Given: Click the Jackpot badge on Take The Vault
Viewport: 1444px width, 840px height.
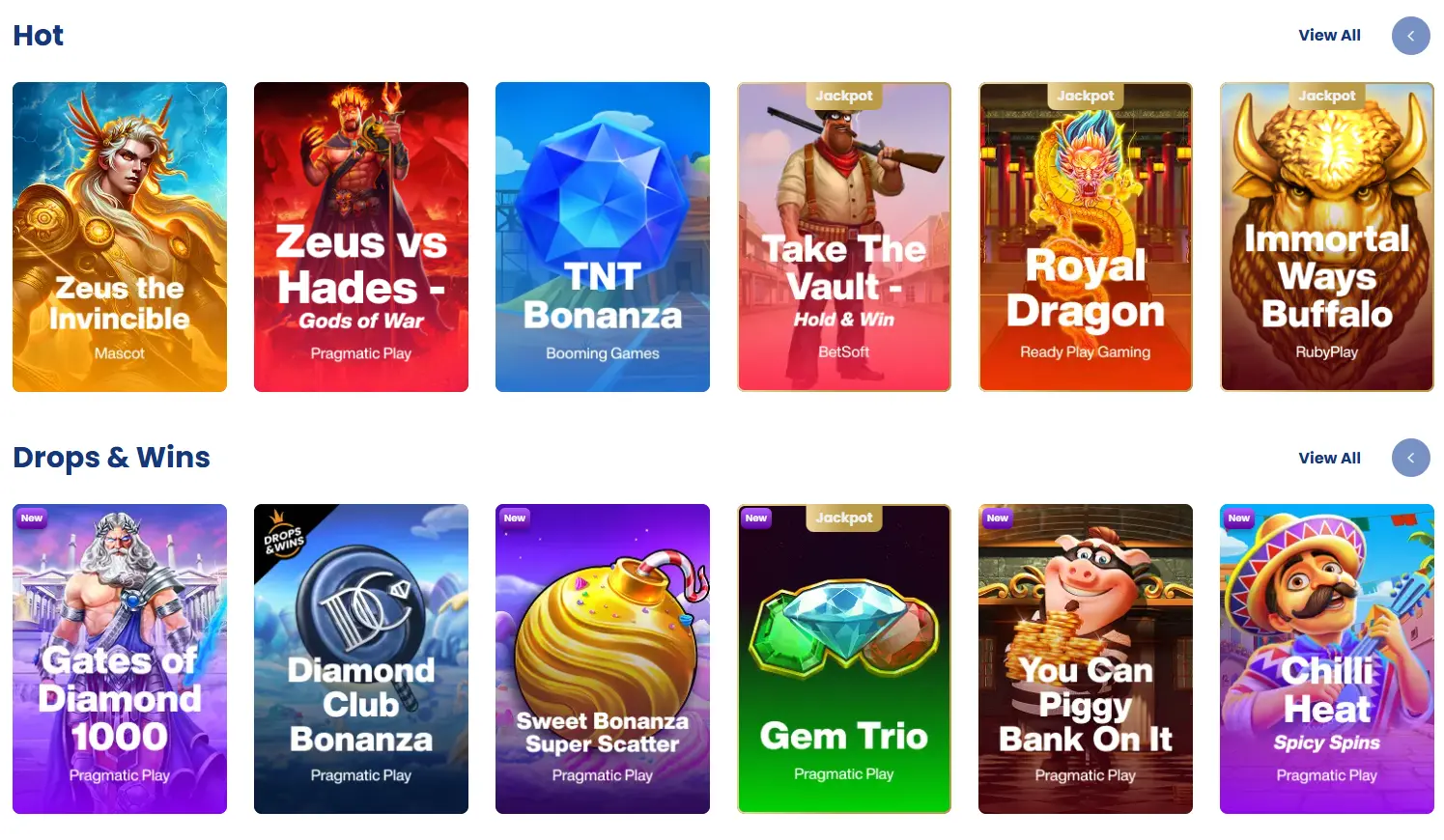Looking at the screenshot, I should 843,96.
